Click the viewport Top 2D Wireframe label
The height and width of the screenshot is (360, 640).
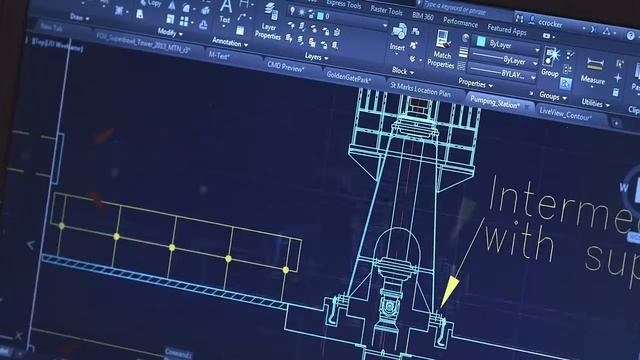[x=56, y=44]
